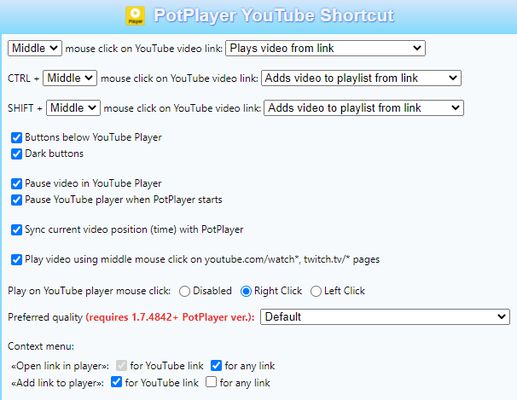Uncheck Open link in player for any link

(x=216, y=366)
